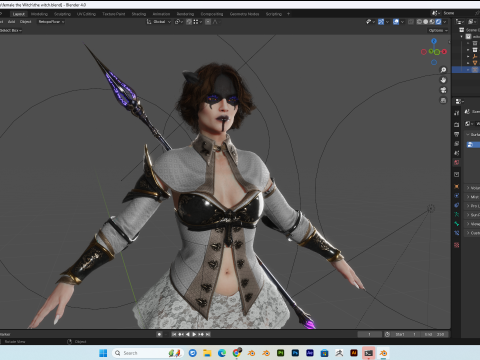
Task: Click the taskbar Search box
Action: tap(148, 353)
